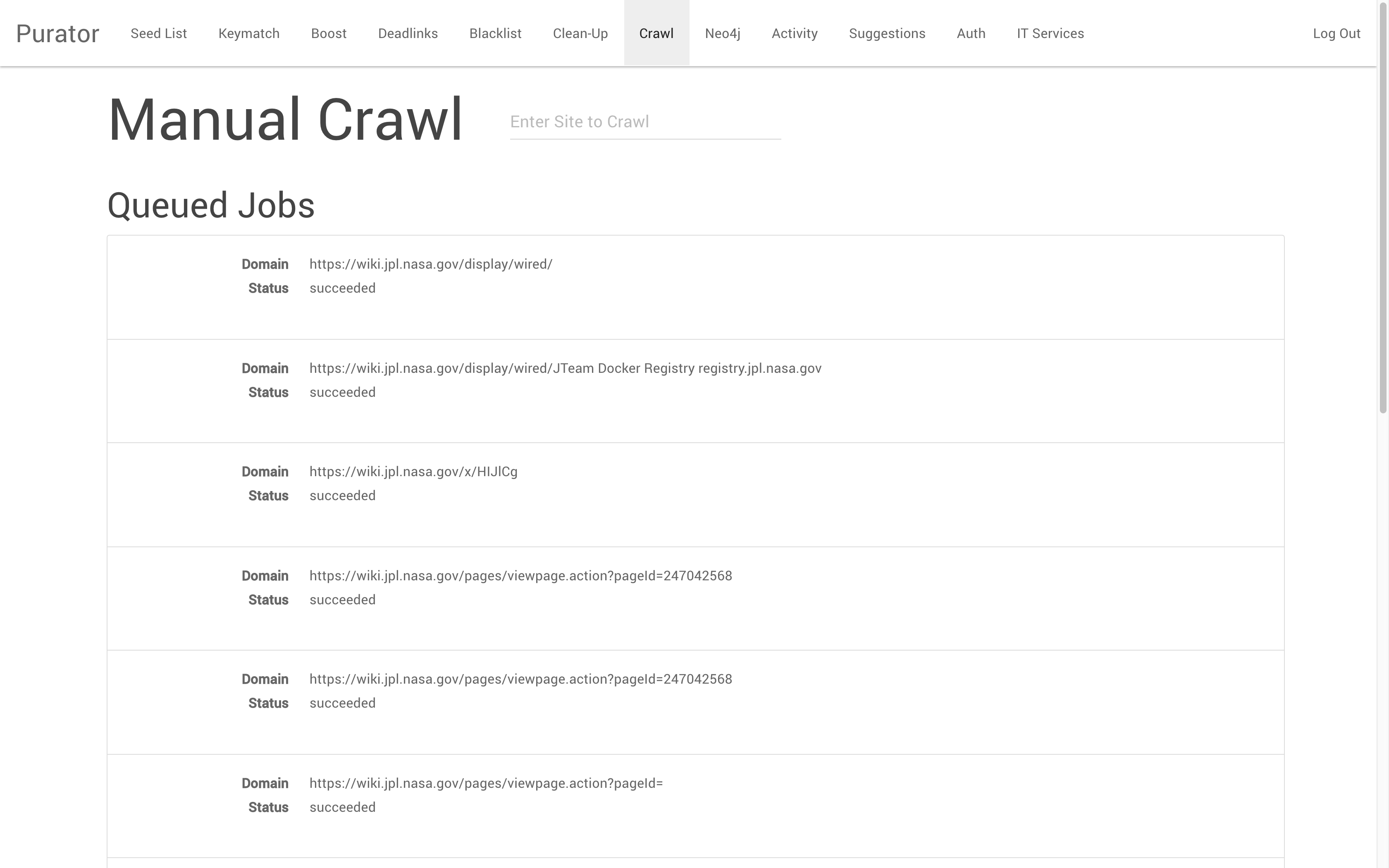1389x868 pixels.
Task: Open the Clean-Up section
Action: [580, 33]
